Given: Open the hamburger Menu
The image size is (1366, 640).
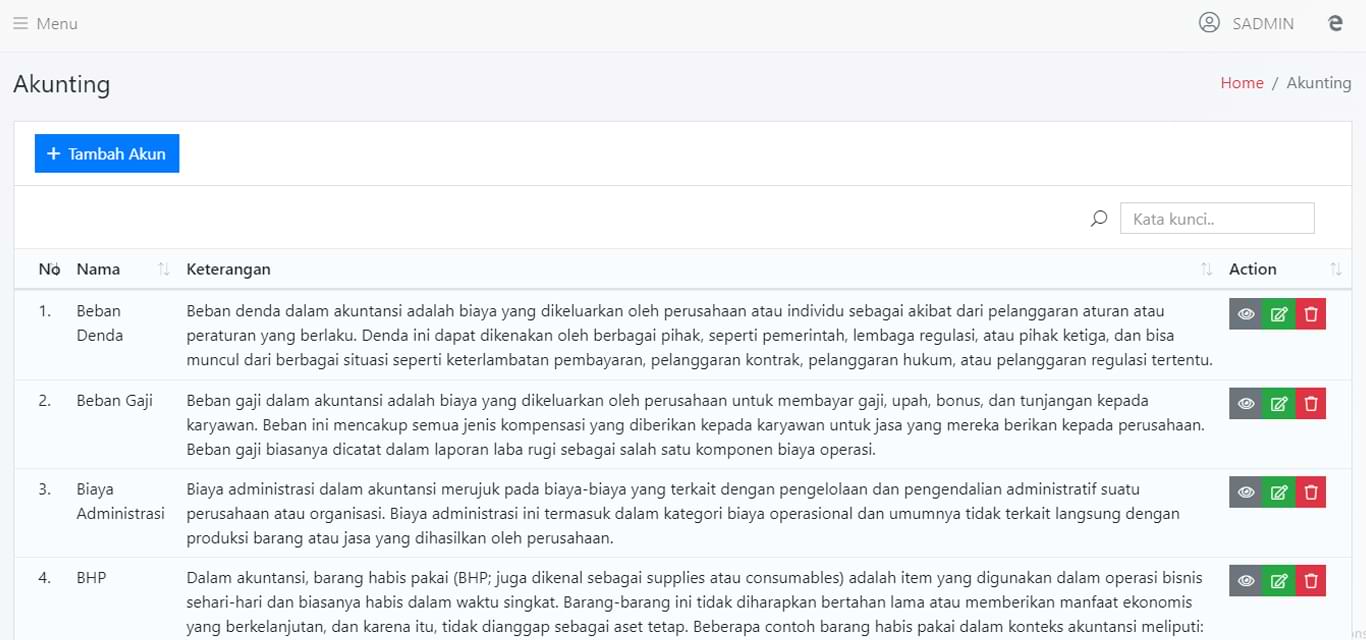Looking at the screenshot, I should tap(19, 23).
